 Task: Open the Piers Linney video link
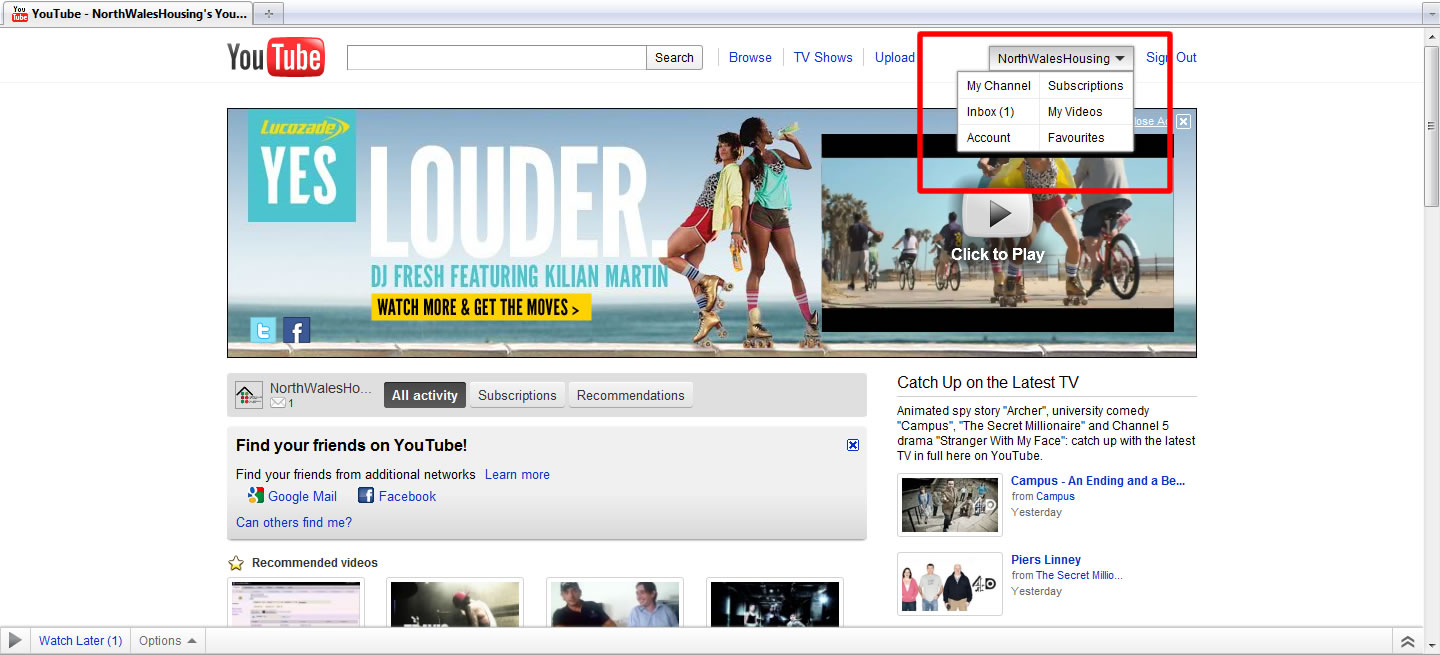(x=1046, y=560)
